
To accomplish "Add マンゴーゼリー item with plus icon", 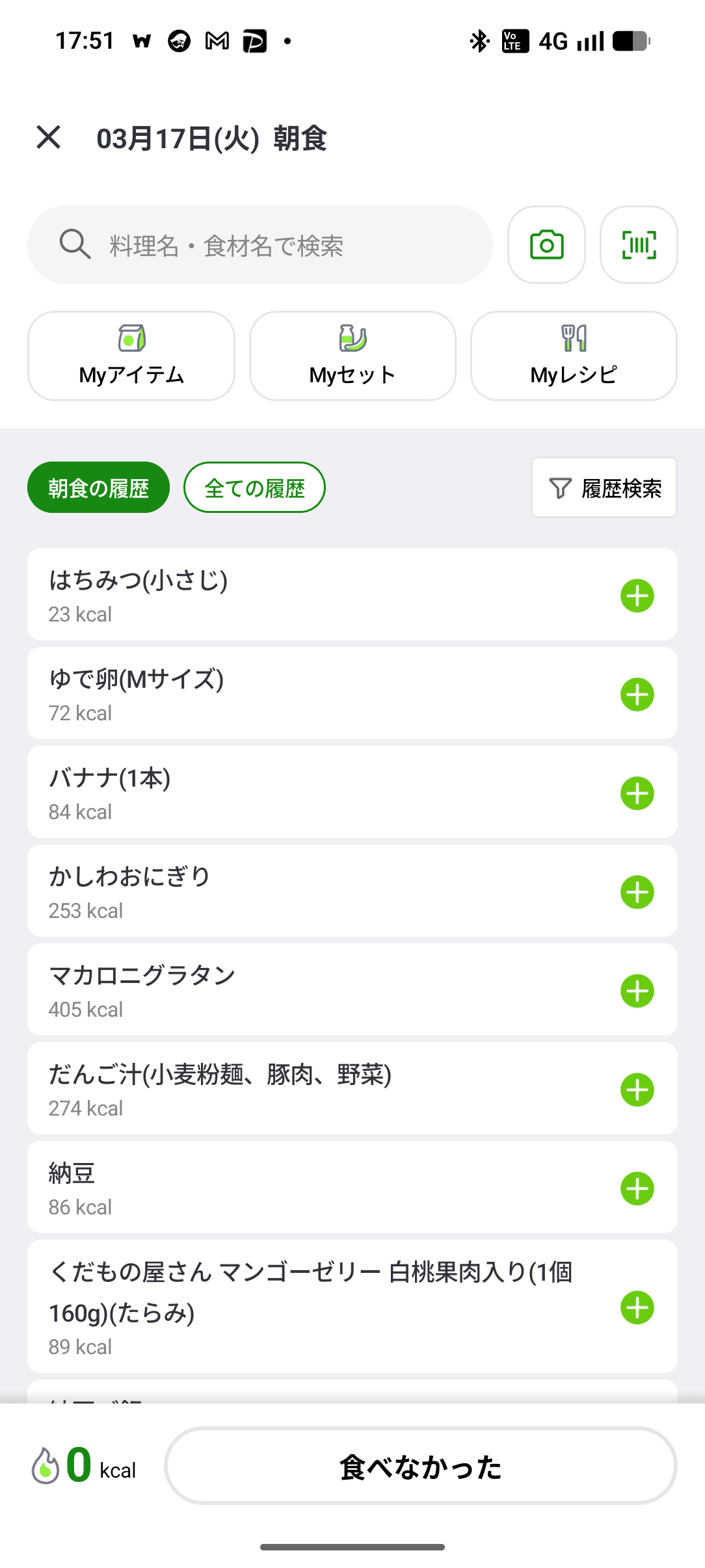I will point(637,1307).
